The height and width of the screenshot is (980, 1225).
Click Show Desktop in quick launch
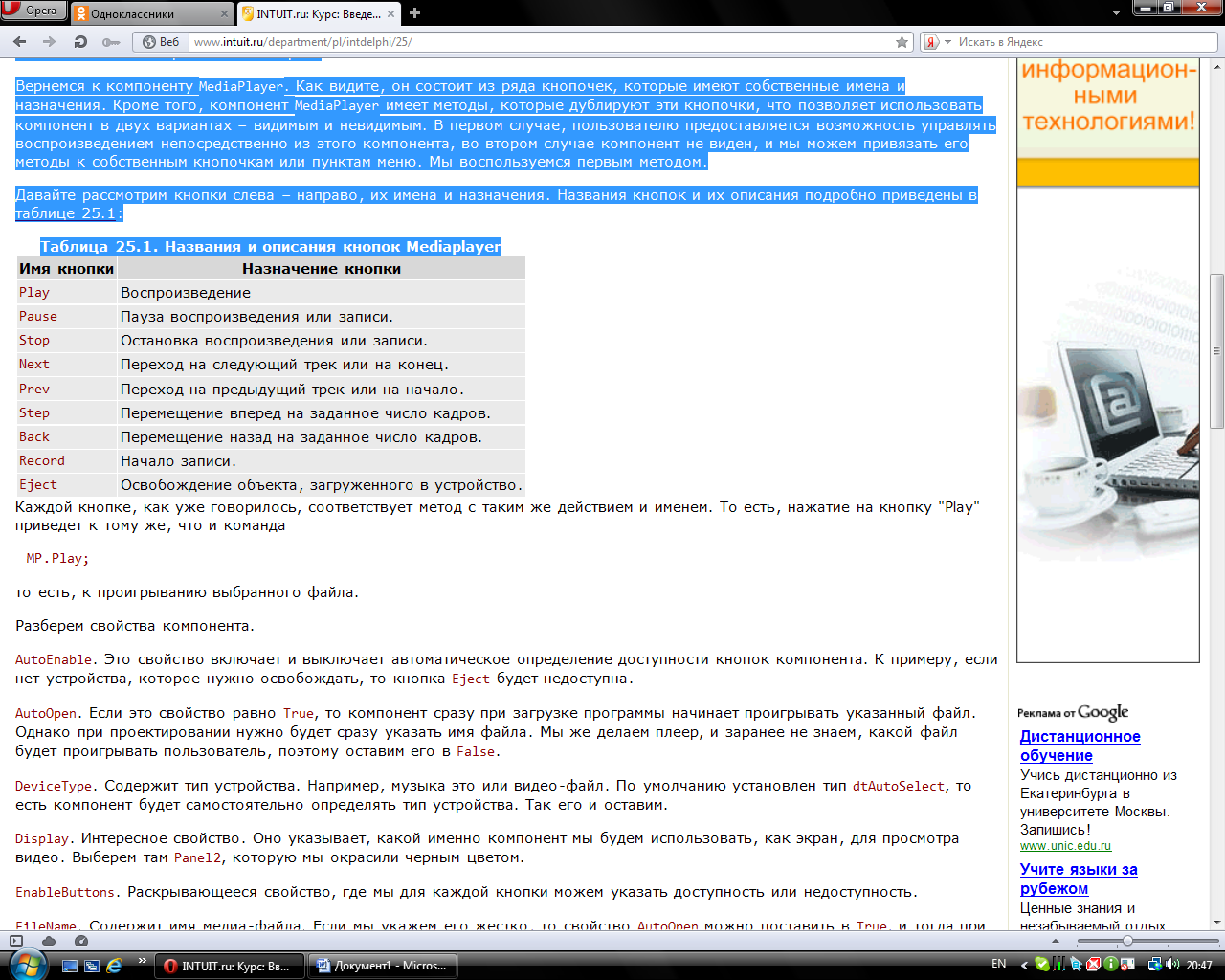coord(70,966)
